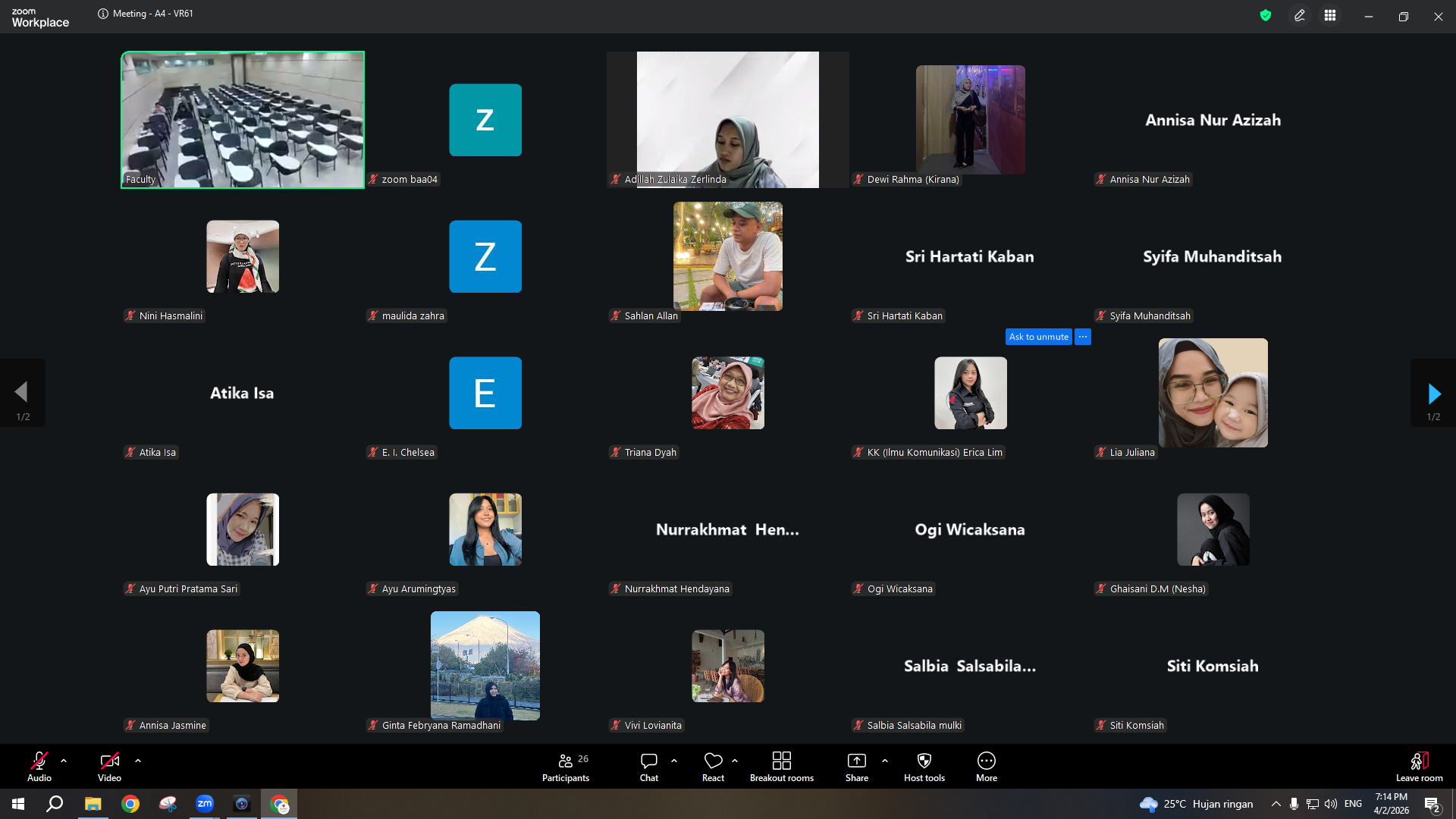Go to previous gallery page arrow
The width and height of the screenshot is (1456, 819).
coord(22,393)
